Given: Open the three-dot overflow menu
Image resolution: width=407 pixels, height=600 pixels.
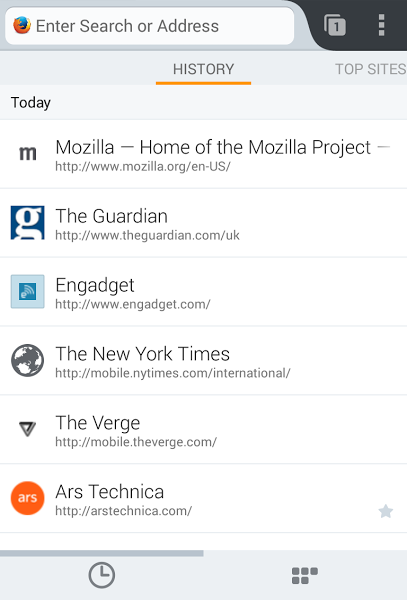Looking at the screenshot, I should coord(381,25).
